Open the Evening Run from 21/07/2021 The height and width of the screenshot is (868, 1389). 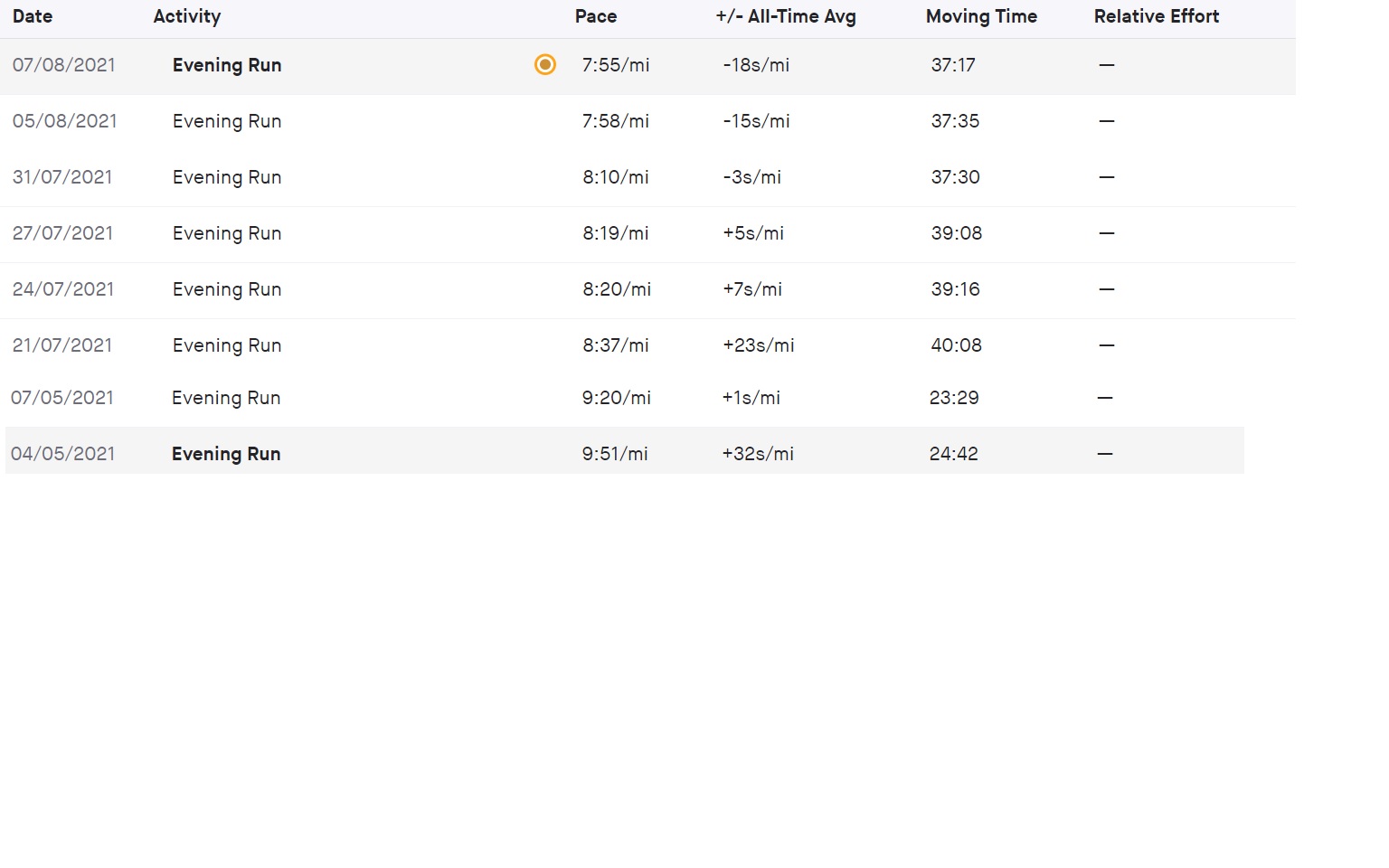click(227, 345)
